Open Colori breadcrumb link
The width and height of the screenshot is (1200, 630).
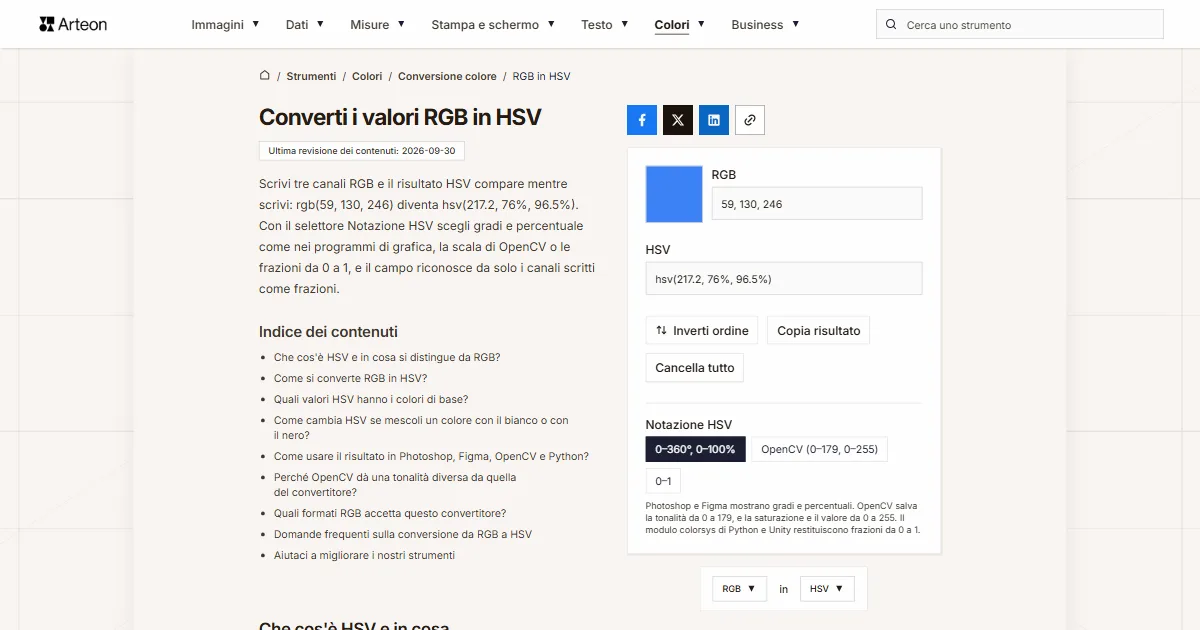click(x=367, y=76)
